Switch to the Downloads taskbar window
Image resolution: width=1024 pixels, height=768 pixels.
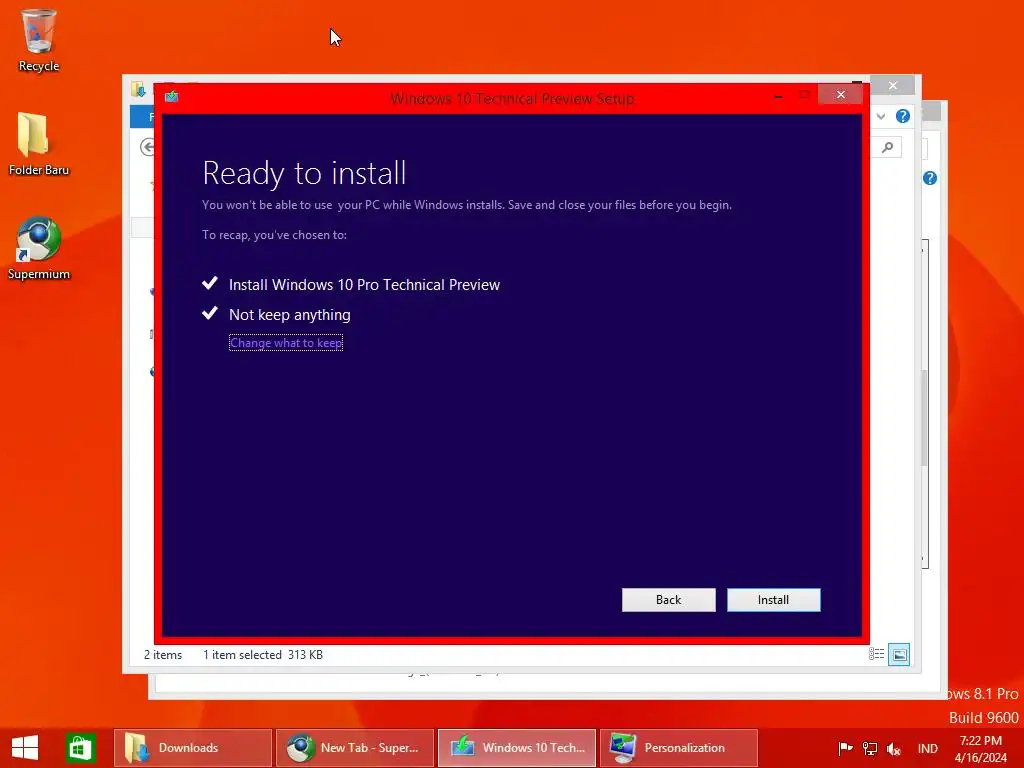pyautogui.click(x=193, y=748)
